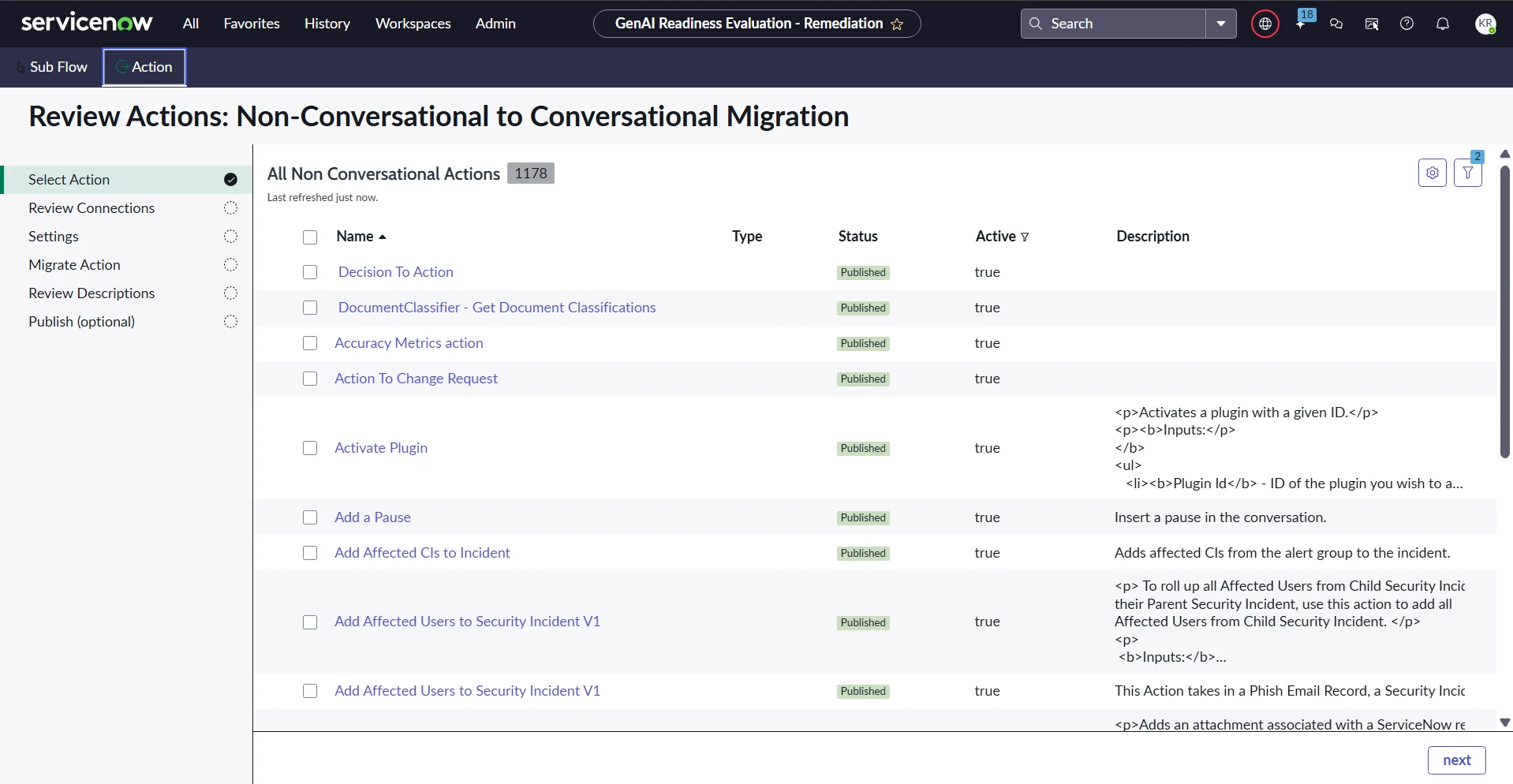Check the Activate Plugin row
Viewport: 1513px width, 784px height.
coord(310,448)
